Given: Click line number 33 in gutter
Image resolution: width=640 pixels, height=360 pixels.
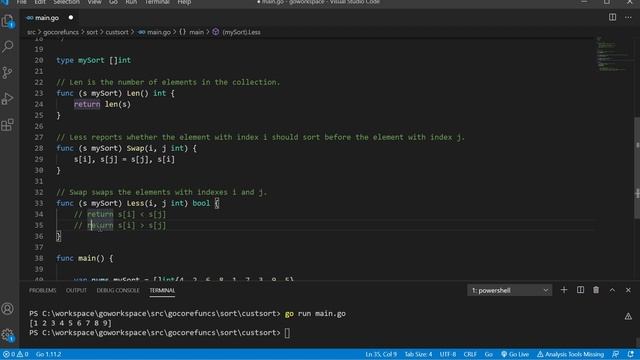Looking at the screenshot, I should coord(39,203).
